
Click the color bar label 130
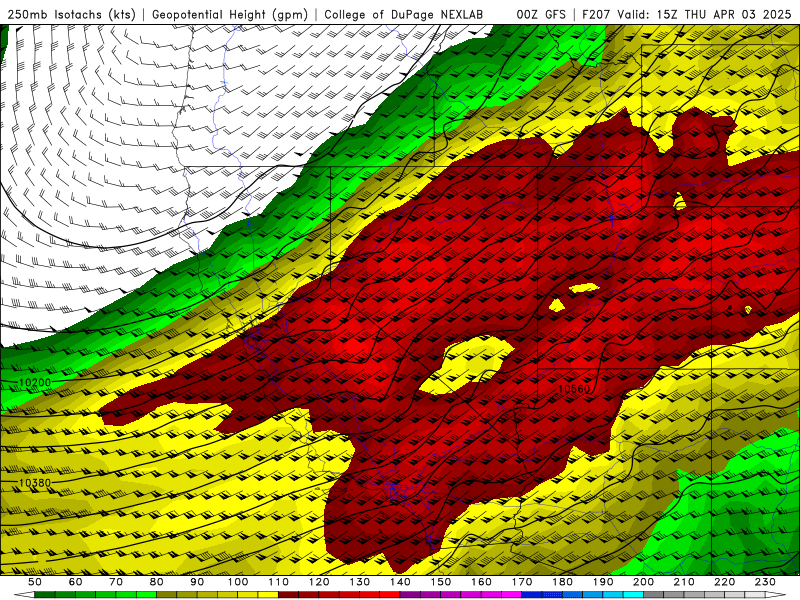359,582
